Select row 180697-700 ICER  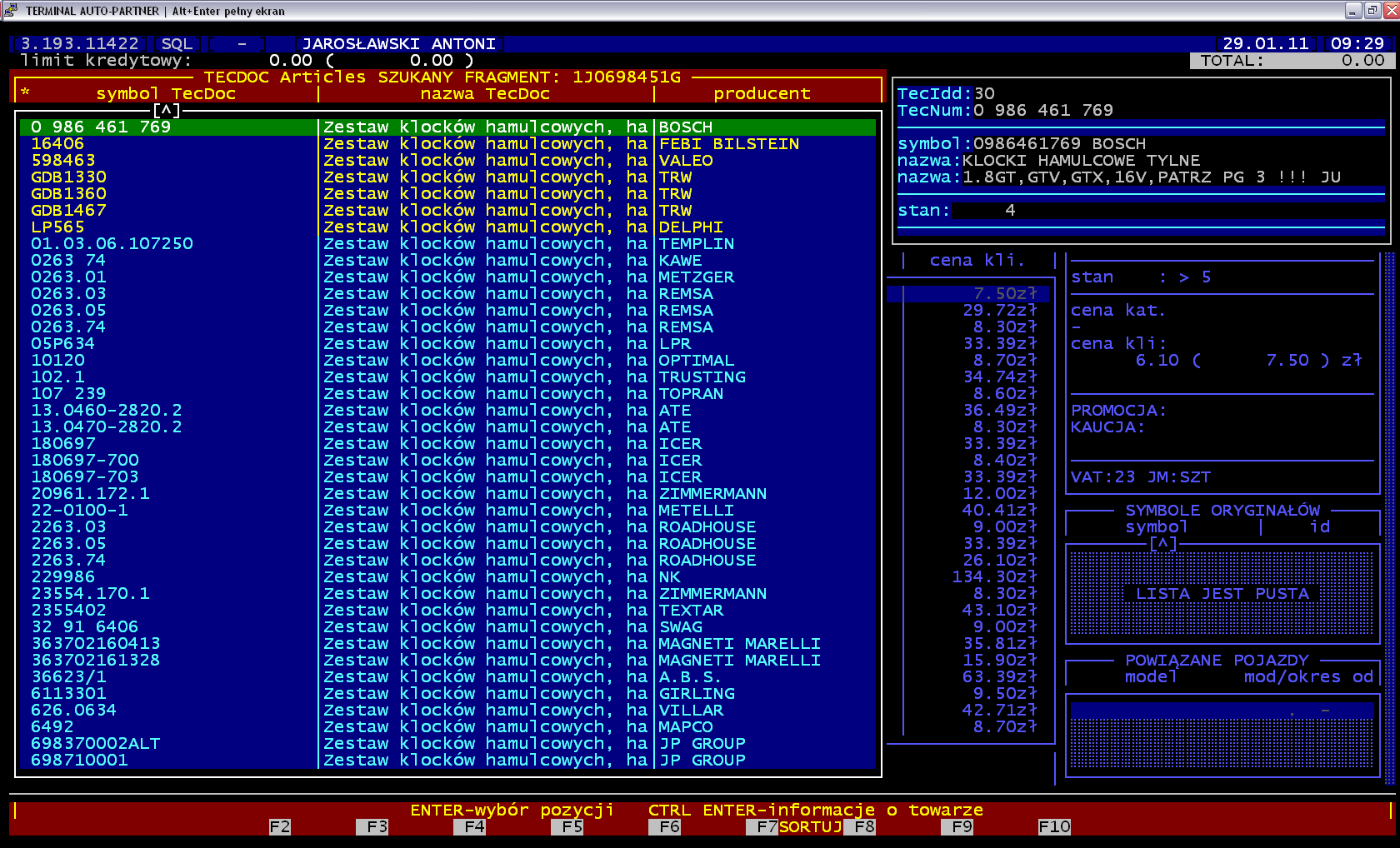tap(447, 460)
